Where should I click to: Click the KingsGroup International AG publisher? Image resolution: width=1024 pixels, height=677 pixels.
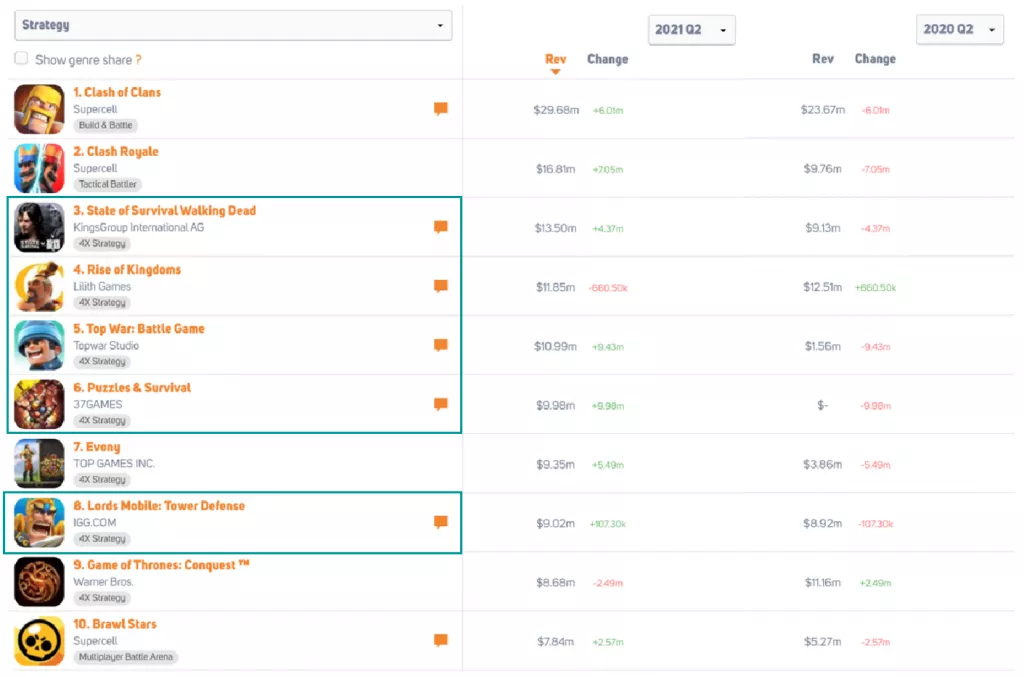click(138, 227)
